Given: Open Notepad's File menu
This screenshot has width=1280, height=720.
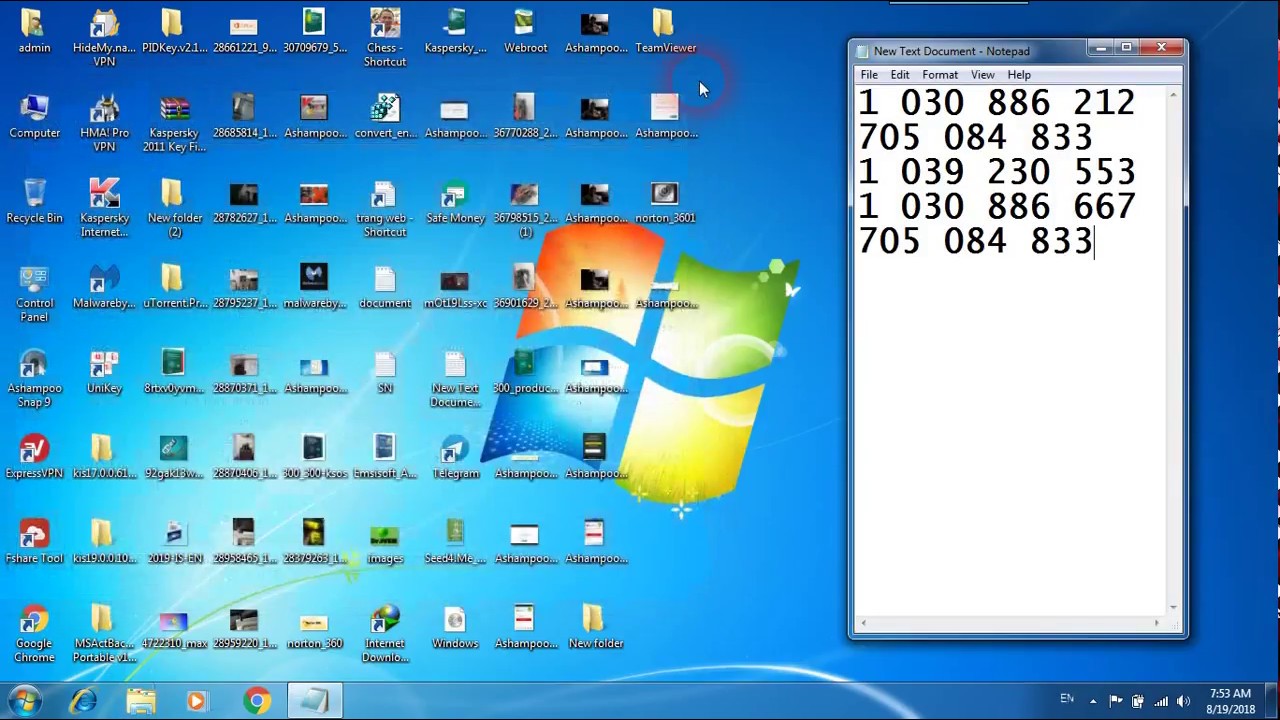Looking at the screenshot, I should [x=869, y=75].
